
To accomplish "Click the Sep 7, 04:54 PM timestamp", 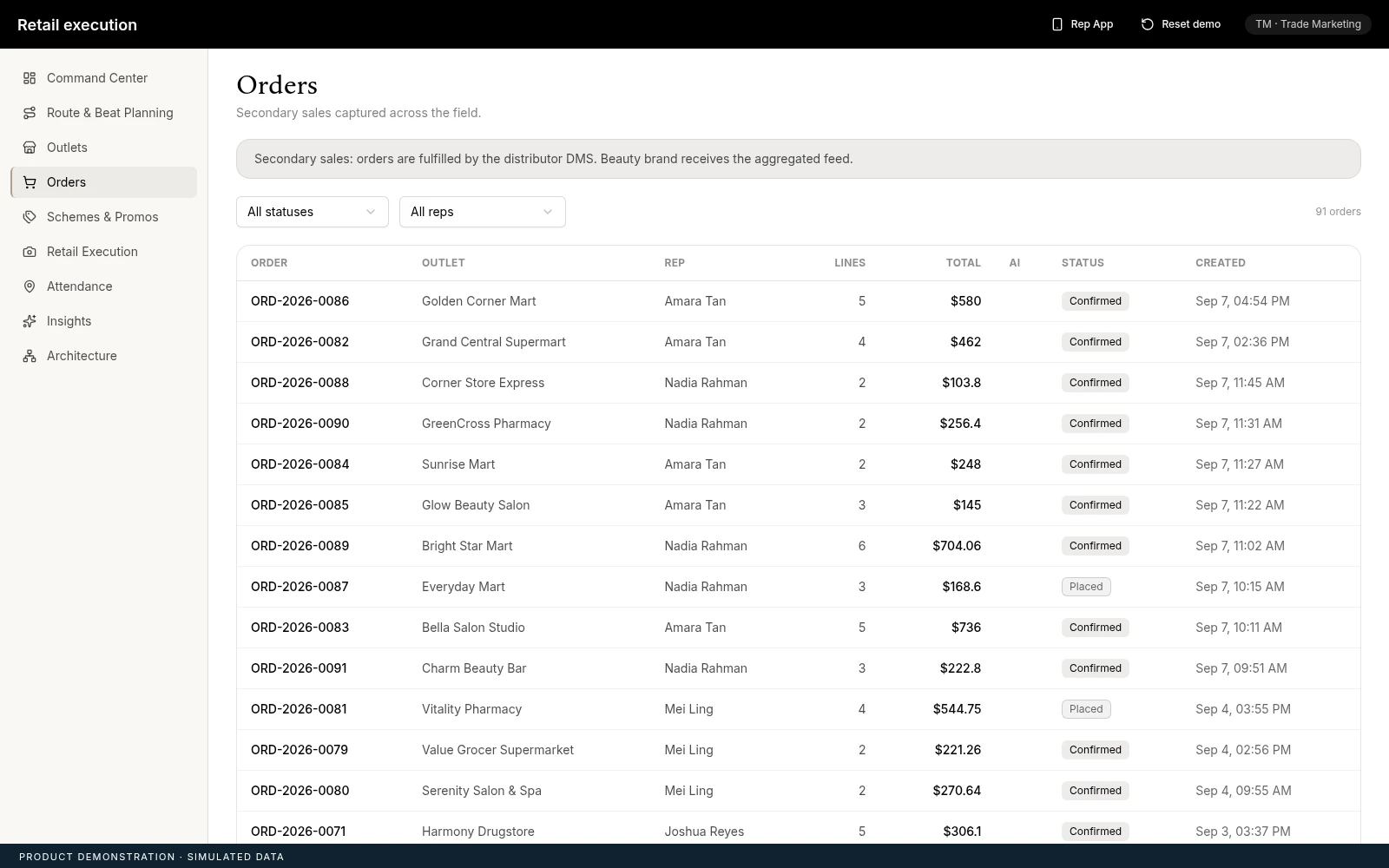I will pos(1242,301).
